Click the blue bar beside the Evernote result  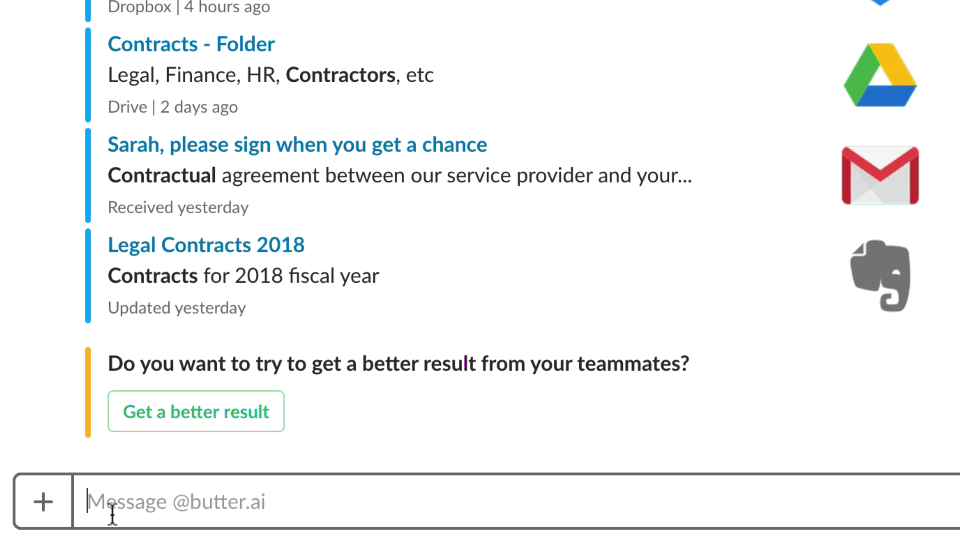coord(88,276)
